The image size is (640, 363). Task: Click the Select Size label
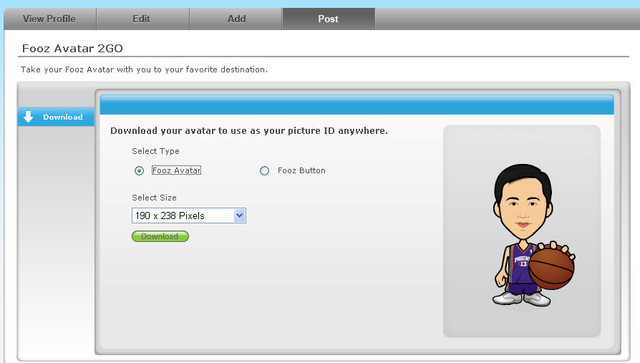click(x=154, y=198)
